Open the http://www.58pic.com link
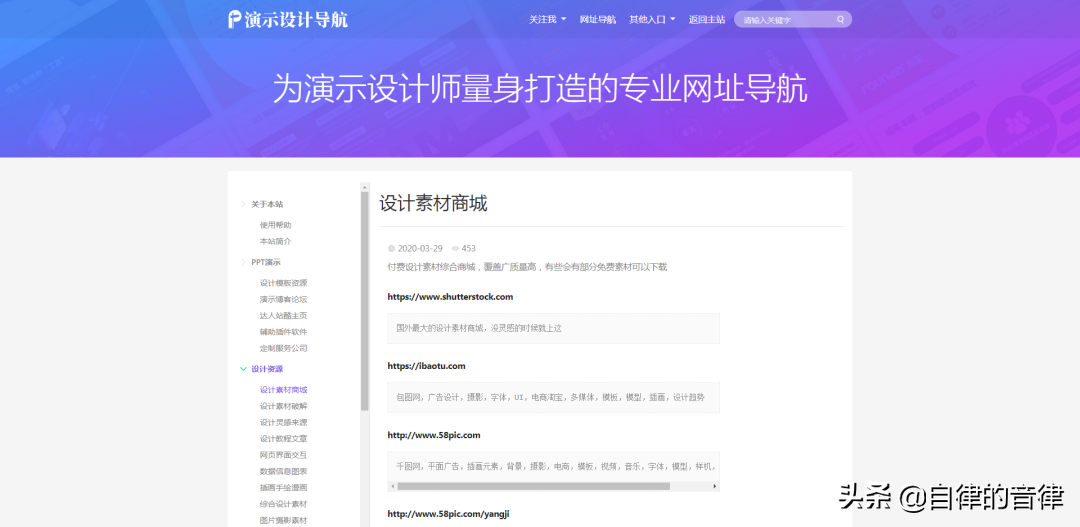Viewport: 1080px width, 527px height. pyautogui.click(x=433, y=435)
